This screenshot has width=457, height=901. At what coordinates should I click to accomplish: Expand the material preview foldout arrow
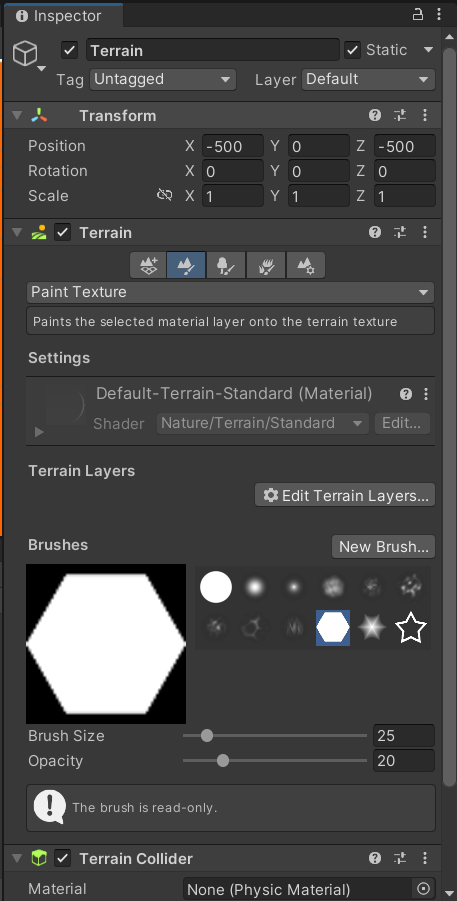click(x=39, y=431)
